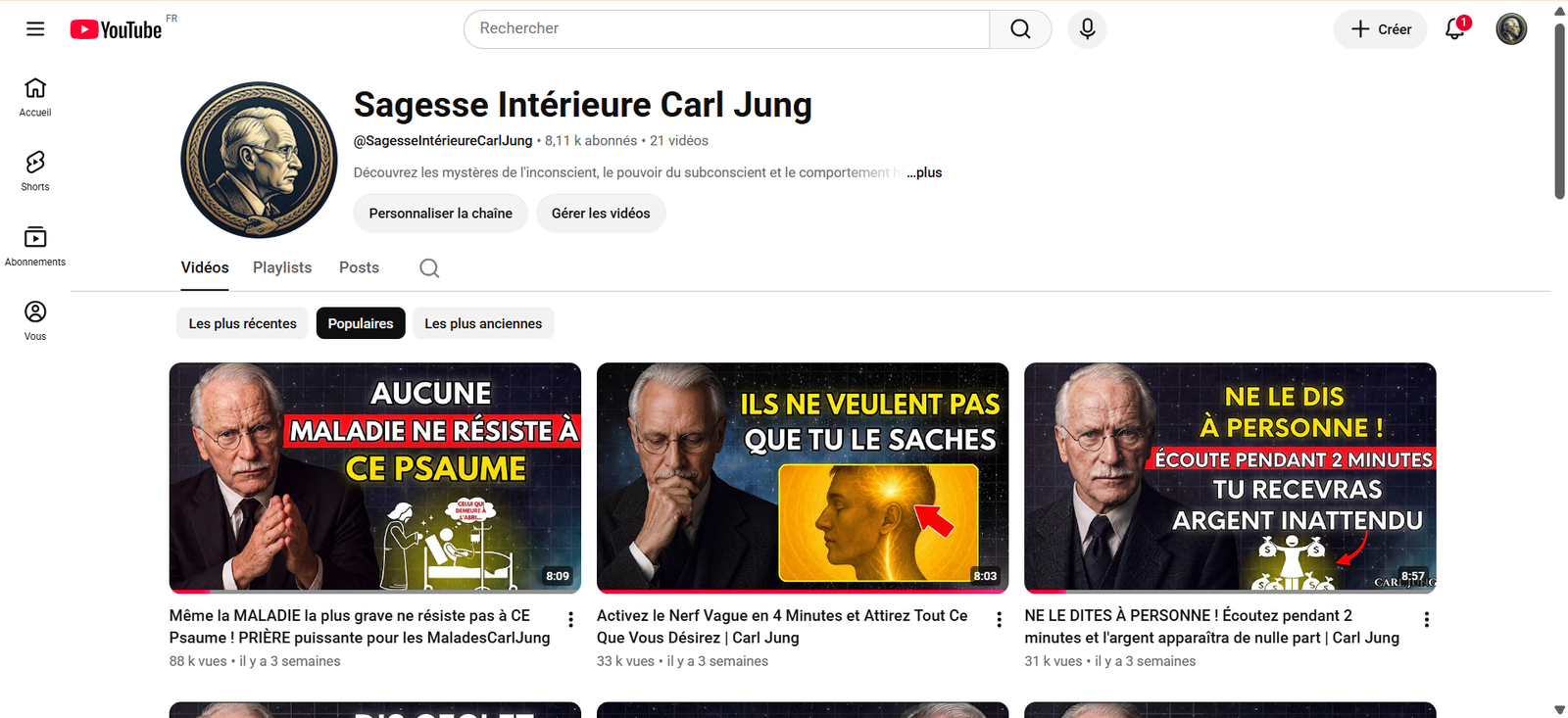The image size is (1568, 718).
Task: Sort videos by Les plus anciennes
Action: (x=483, y=324)
